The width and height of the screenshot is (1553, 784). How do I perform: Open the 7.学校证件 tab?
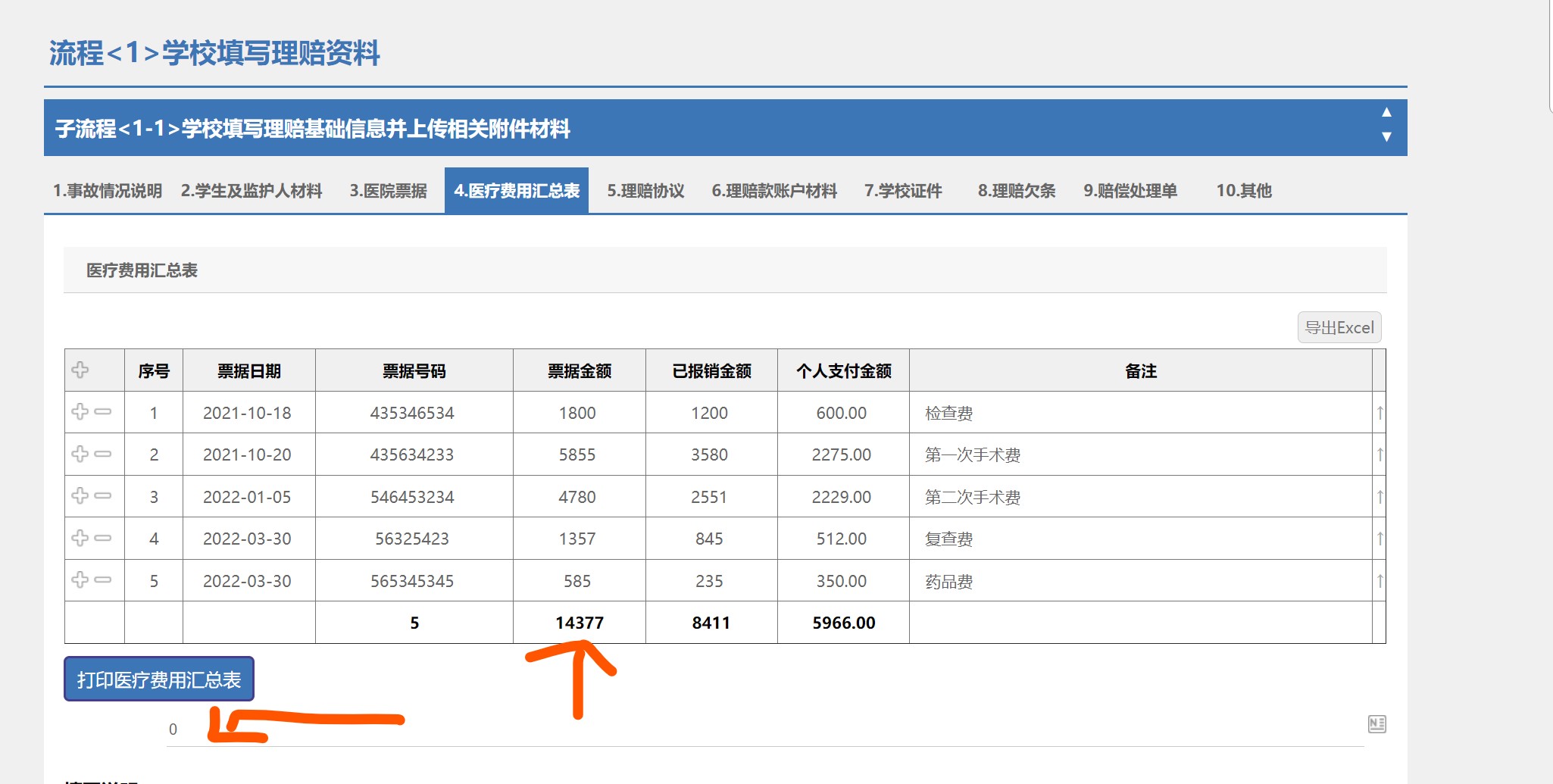(903, 191)
